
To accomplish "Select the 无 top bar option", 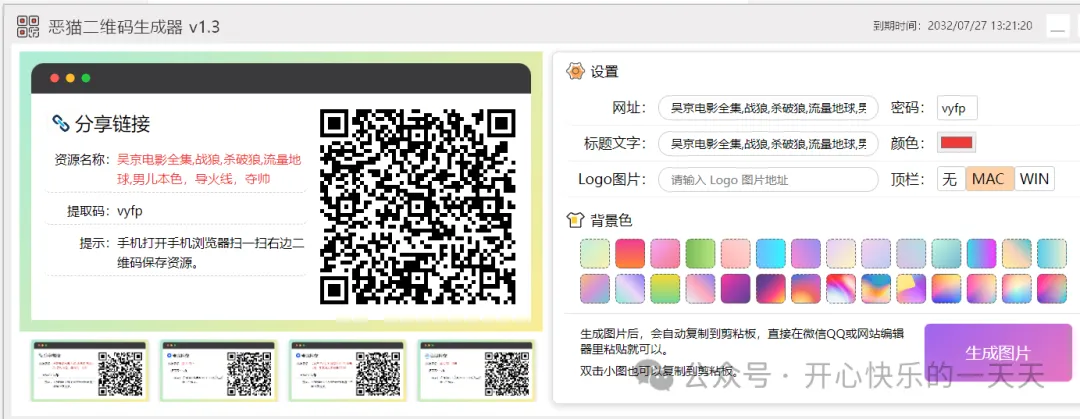I will [x=951, y=179].
